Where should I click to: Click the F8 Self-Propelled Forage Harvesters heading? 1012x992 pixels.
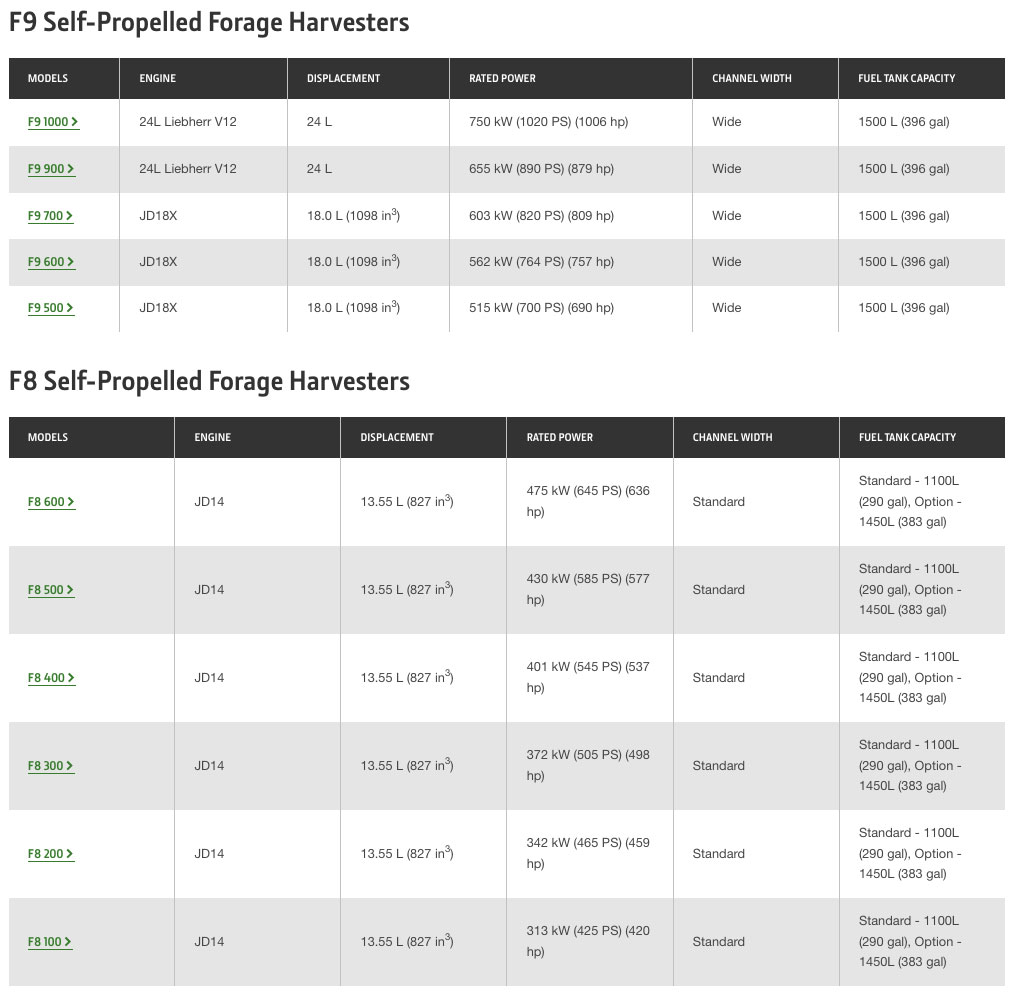pyautogui.click(x=209, y=381)
